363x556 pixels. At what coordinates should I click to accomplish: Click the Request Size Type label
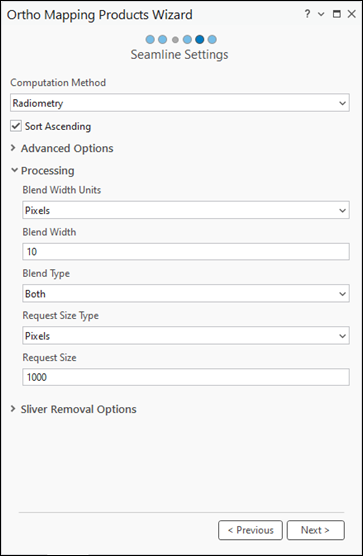[61, 316]
